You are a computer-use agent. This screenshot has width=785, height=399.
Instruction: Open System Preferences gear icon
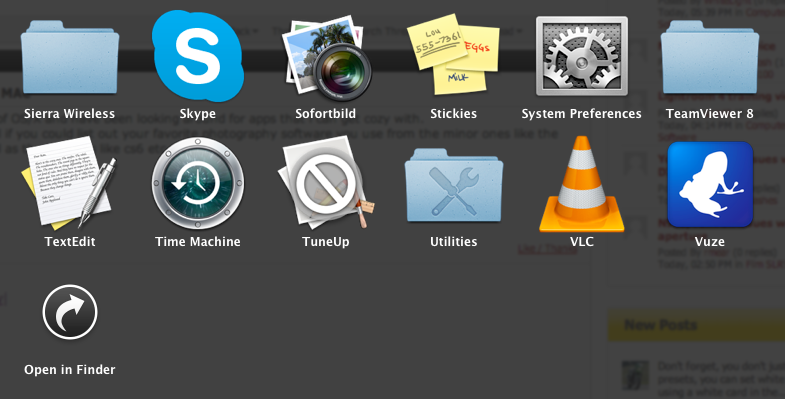click(581, 56)
